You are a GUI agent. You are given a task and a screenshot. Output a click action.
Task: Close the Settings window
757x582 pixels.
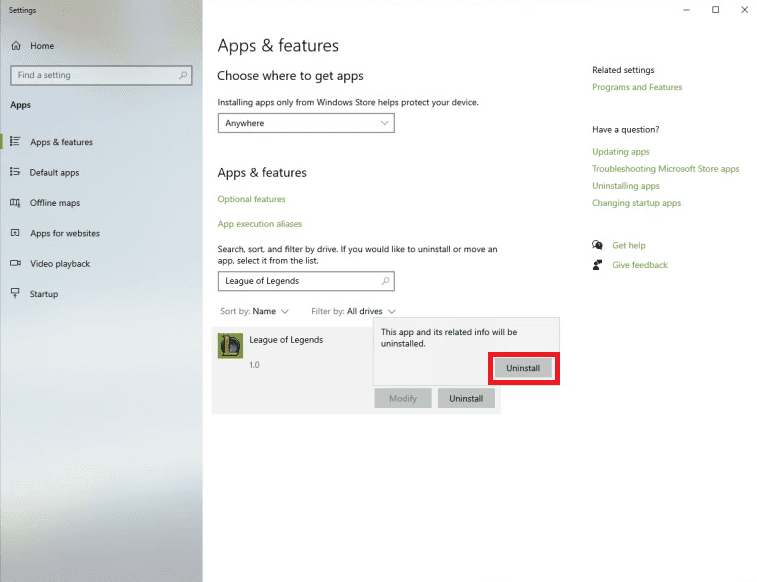[x=744, y=10]
